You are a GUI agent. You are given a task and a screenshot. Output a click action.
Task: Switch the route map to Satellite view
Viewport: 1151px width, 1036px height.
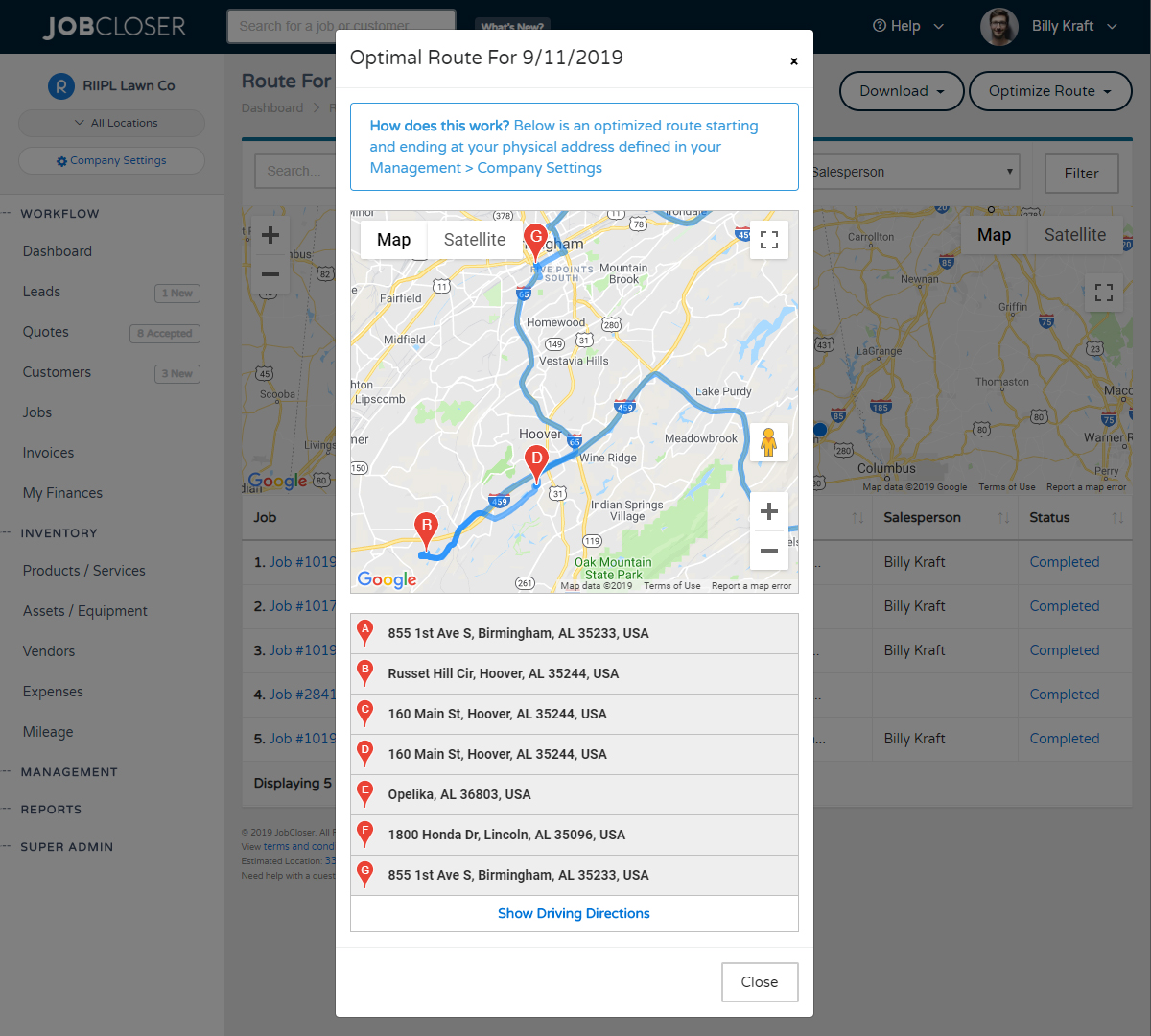click(473, 239)
